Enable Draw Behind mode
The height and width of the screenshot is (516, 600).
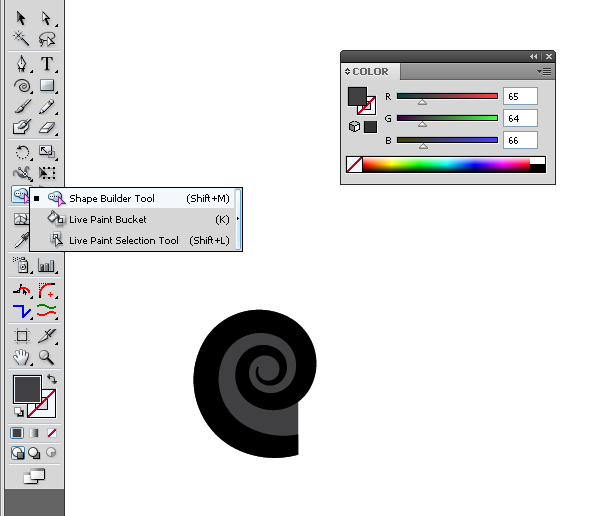(x=34, y=453)
